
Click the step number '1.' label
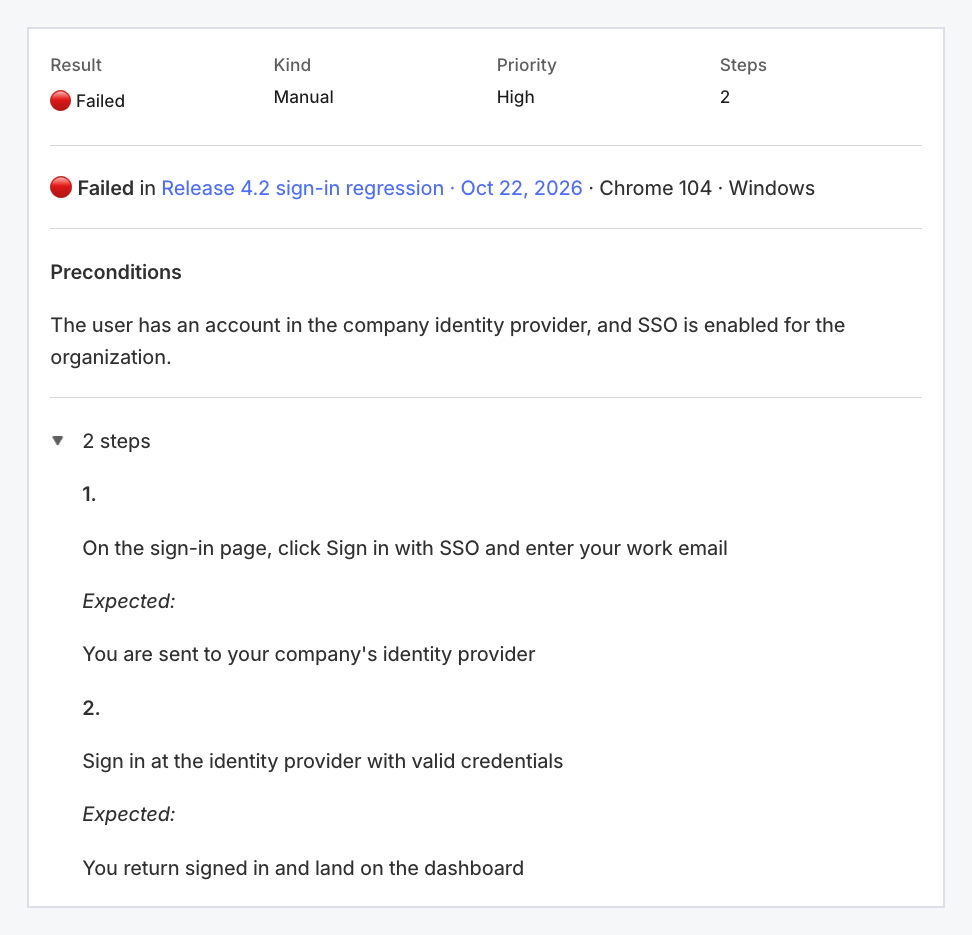coord(89,494)
